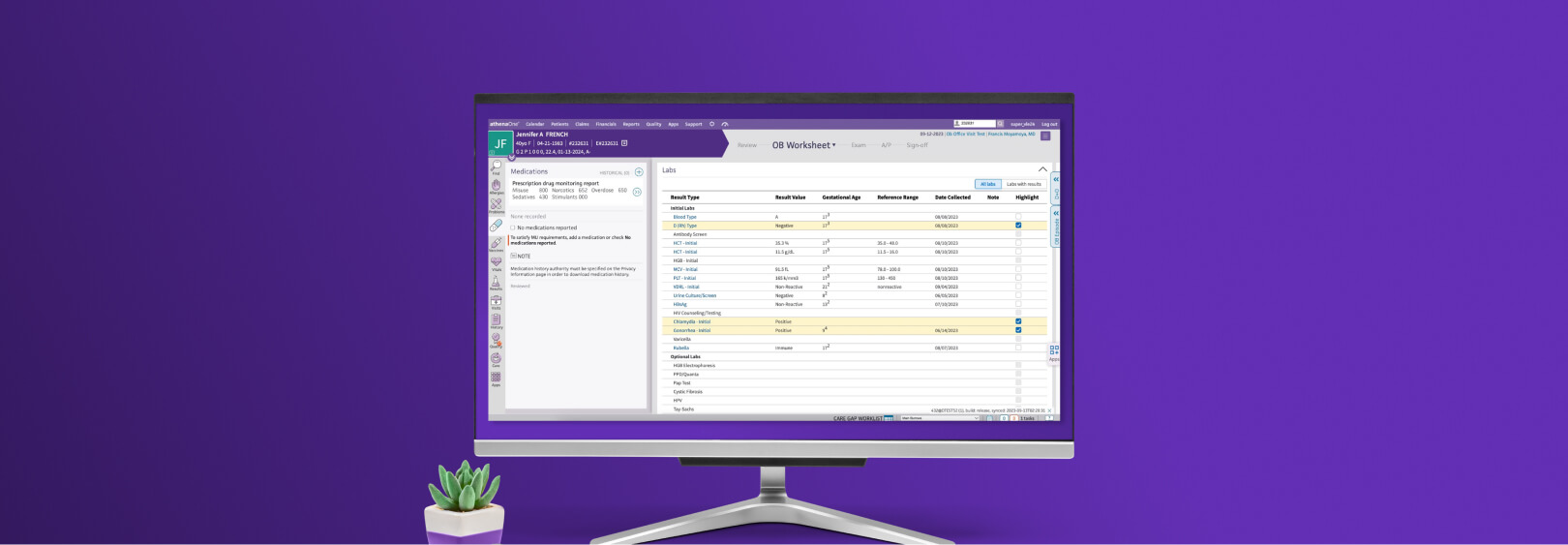Click the Blood Type result link
The image size is (1568, 545).
point(684,217)
